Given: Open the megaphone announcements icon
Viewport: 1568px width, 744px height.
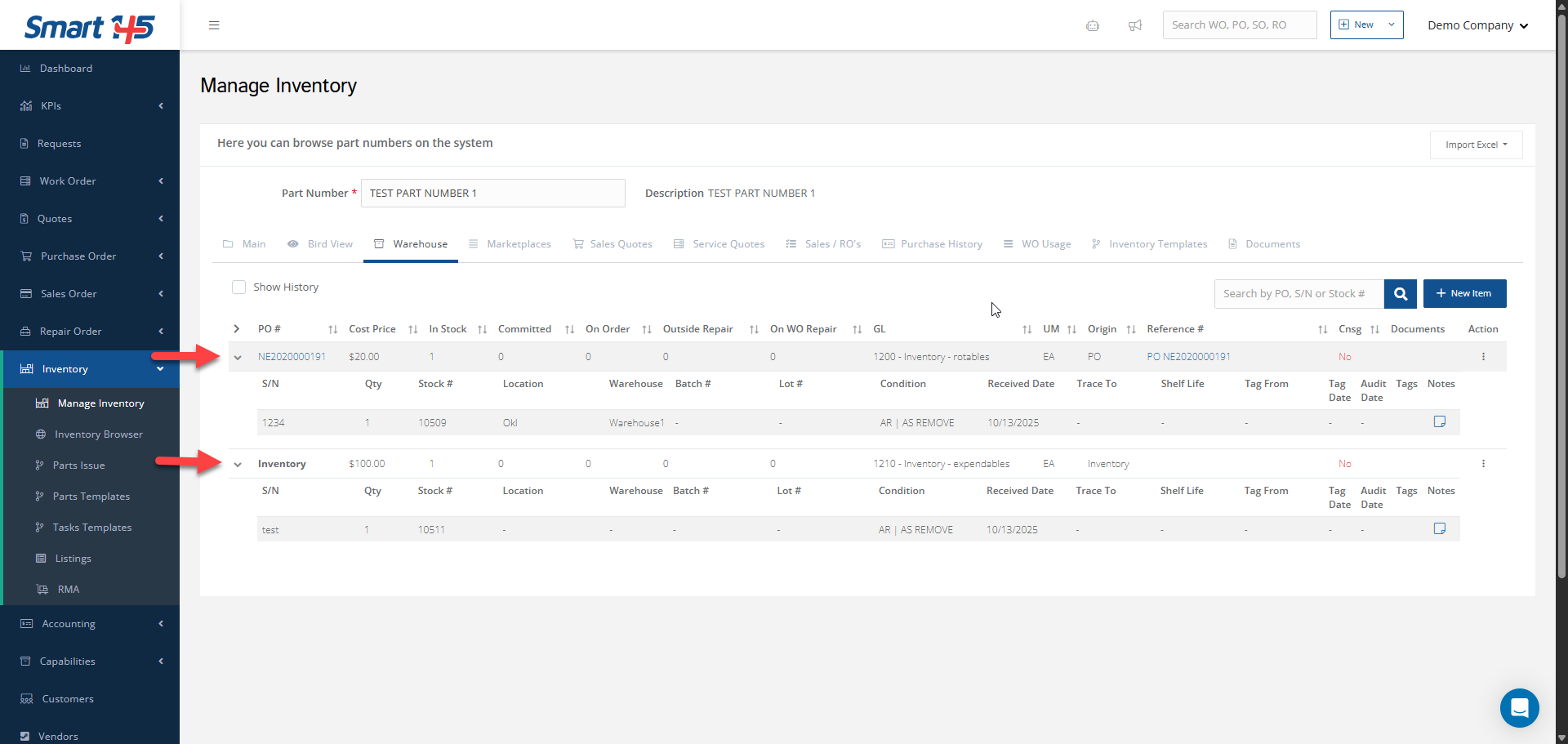Looking at the screenshot, I should click(x=1134, y=25).
